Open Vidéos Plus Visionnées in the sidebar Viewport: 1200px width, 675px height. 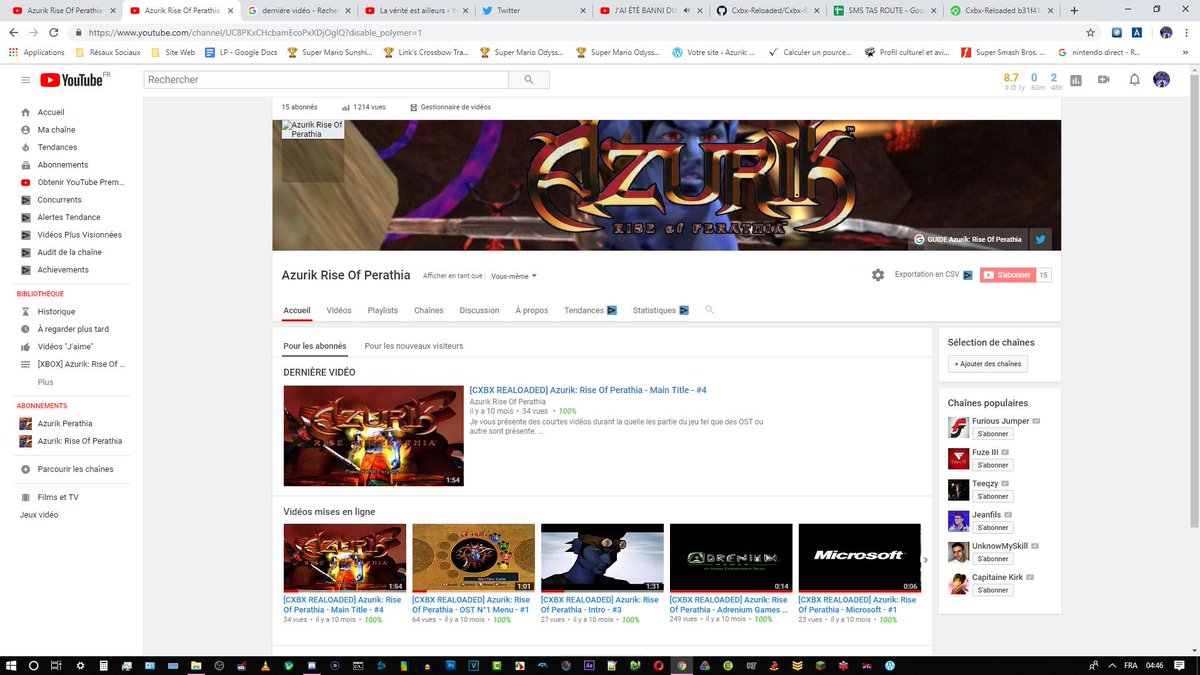point(79,235)
